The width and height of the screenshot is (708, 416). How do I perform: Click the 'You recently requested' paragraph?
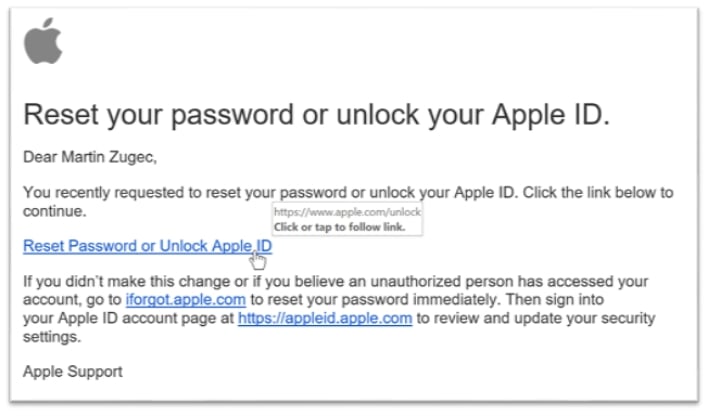coord(348,201)
